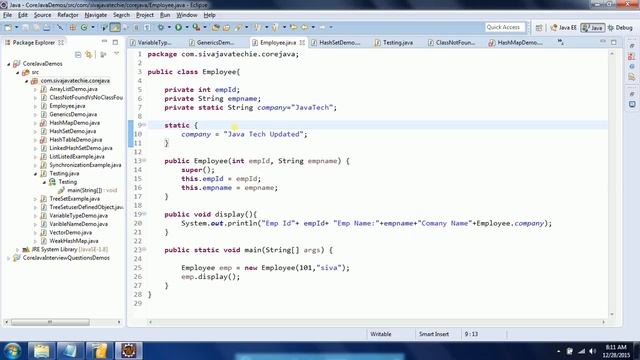The image size is (640, 360).
Task: Switch to the HashSetDemo editor tab
Action: tap(336, 42)
